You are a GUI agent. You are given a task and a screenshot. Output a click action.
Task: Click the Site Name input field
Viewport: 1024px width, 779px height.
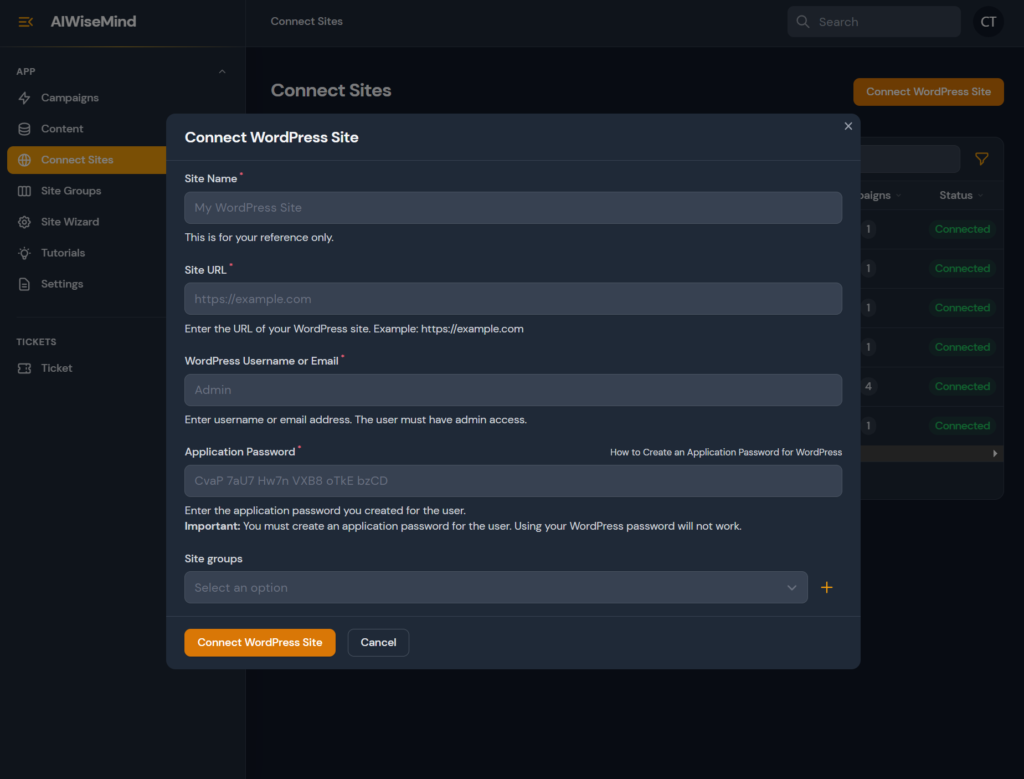pyautogui.click(x=512, y=207)
